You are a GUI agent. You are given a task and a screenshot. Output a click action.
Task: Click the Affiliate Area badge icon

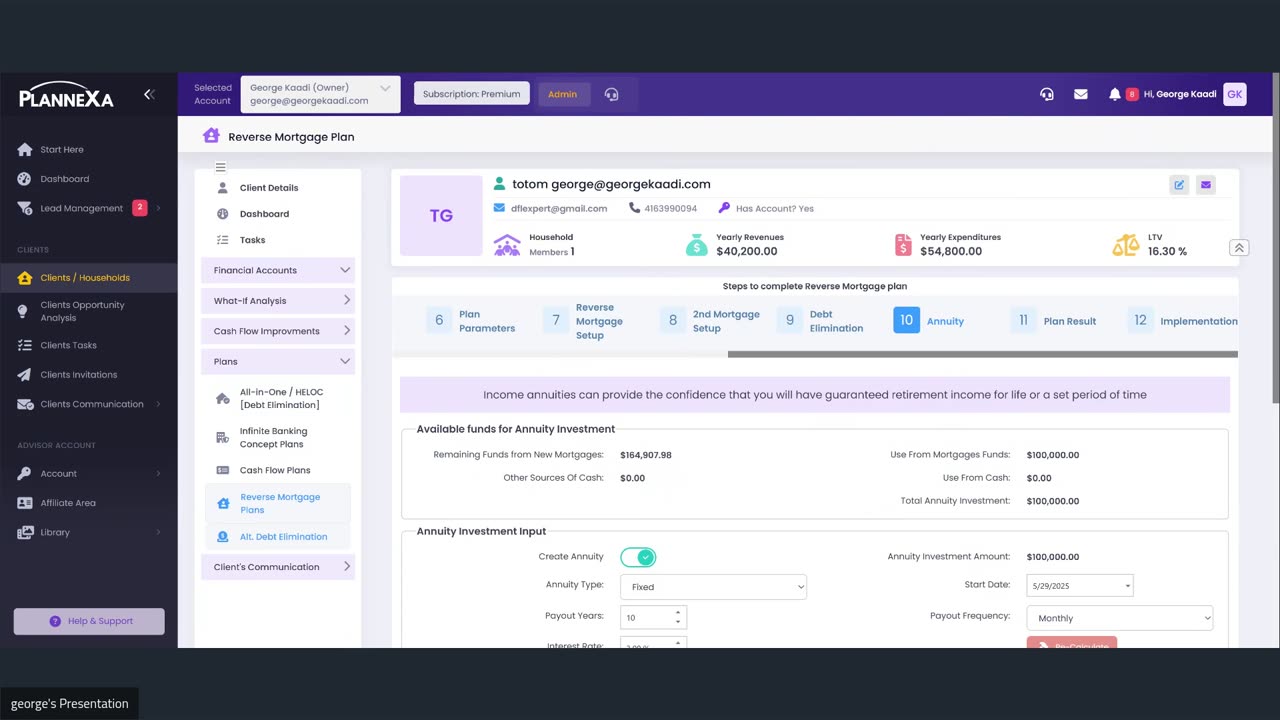(25, 503)
